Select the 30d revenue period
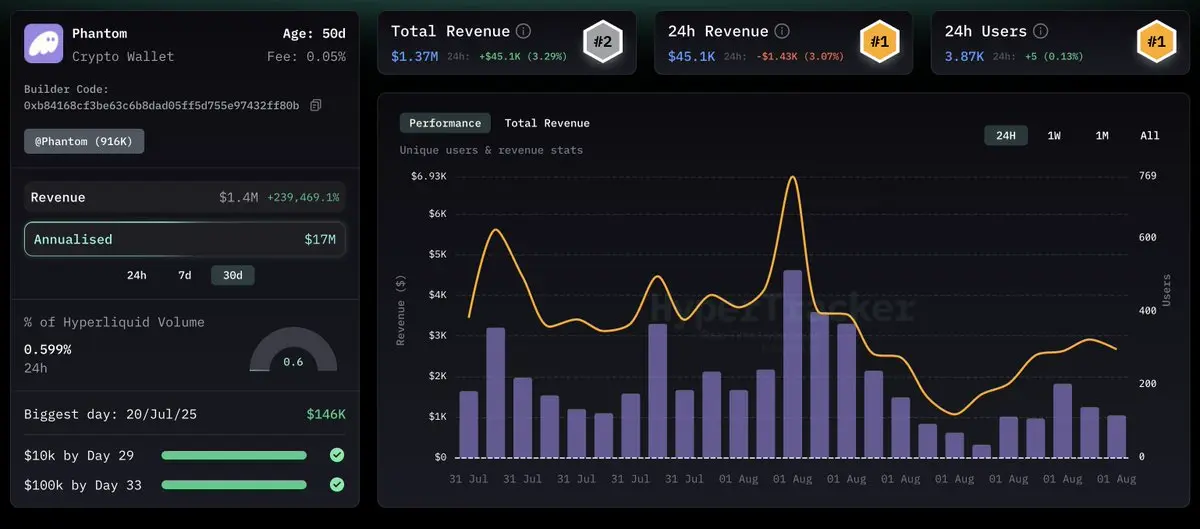Viewport: 1200px width, 529px height. 232,275
